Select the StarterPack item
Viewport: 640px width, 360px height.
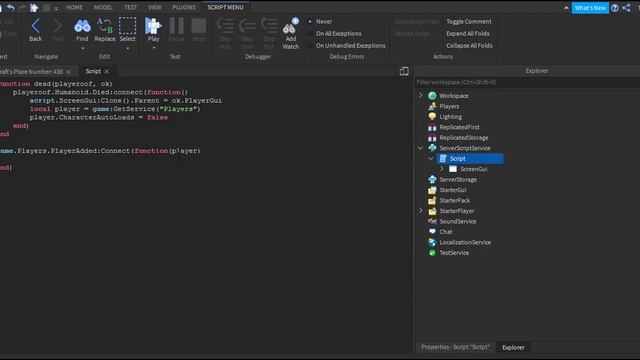coord(455,200)
